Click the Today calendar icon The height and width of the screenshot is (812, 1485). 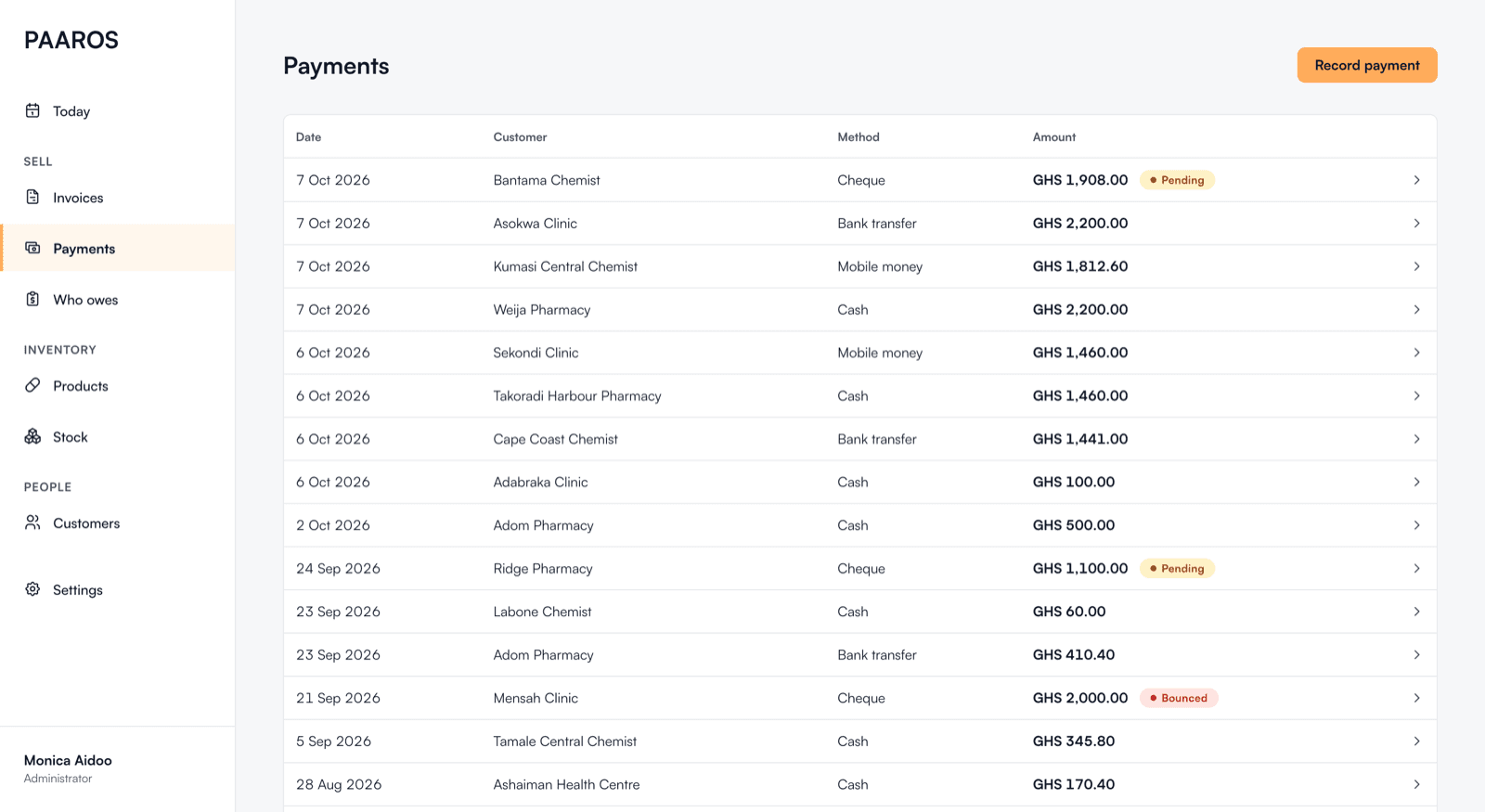pyautogui.click(x=32, y=110)
